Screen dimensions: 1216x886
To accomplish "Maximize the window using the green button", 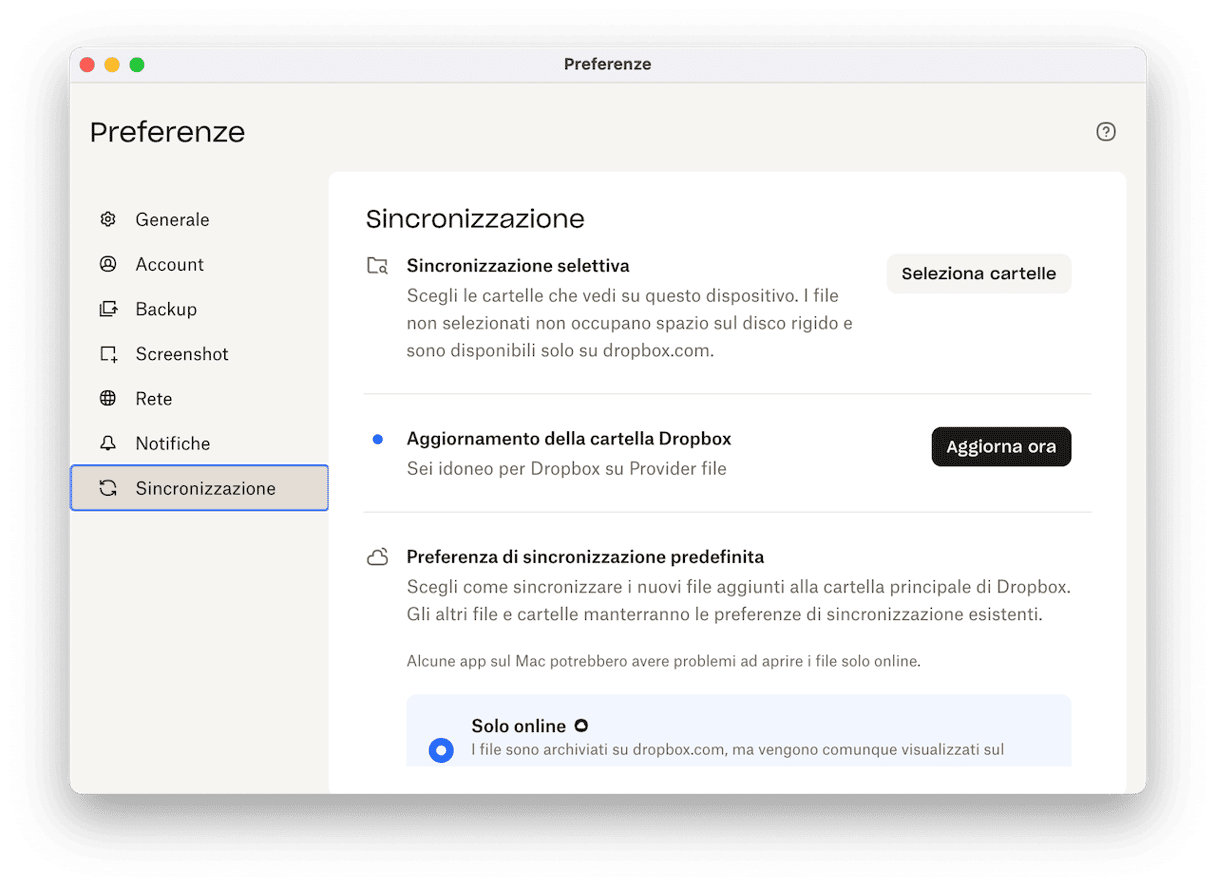I will pyautogui.click(x=137, y=65).
